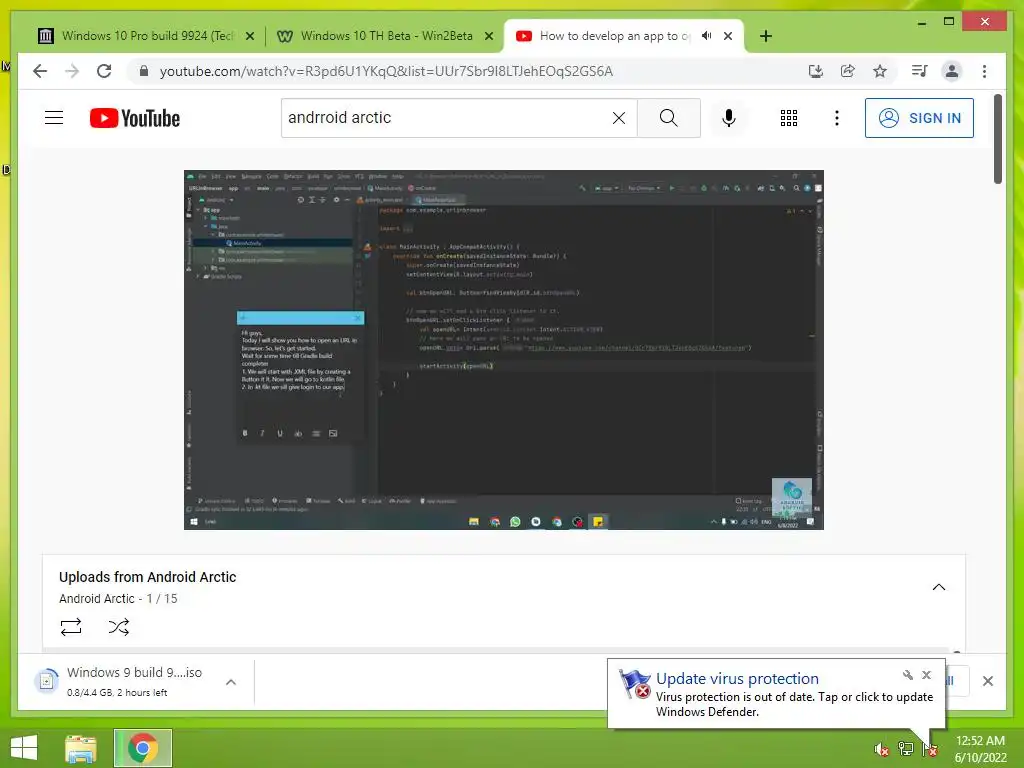Close the How to develop an app tab

pos(728,36)
